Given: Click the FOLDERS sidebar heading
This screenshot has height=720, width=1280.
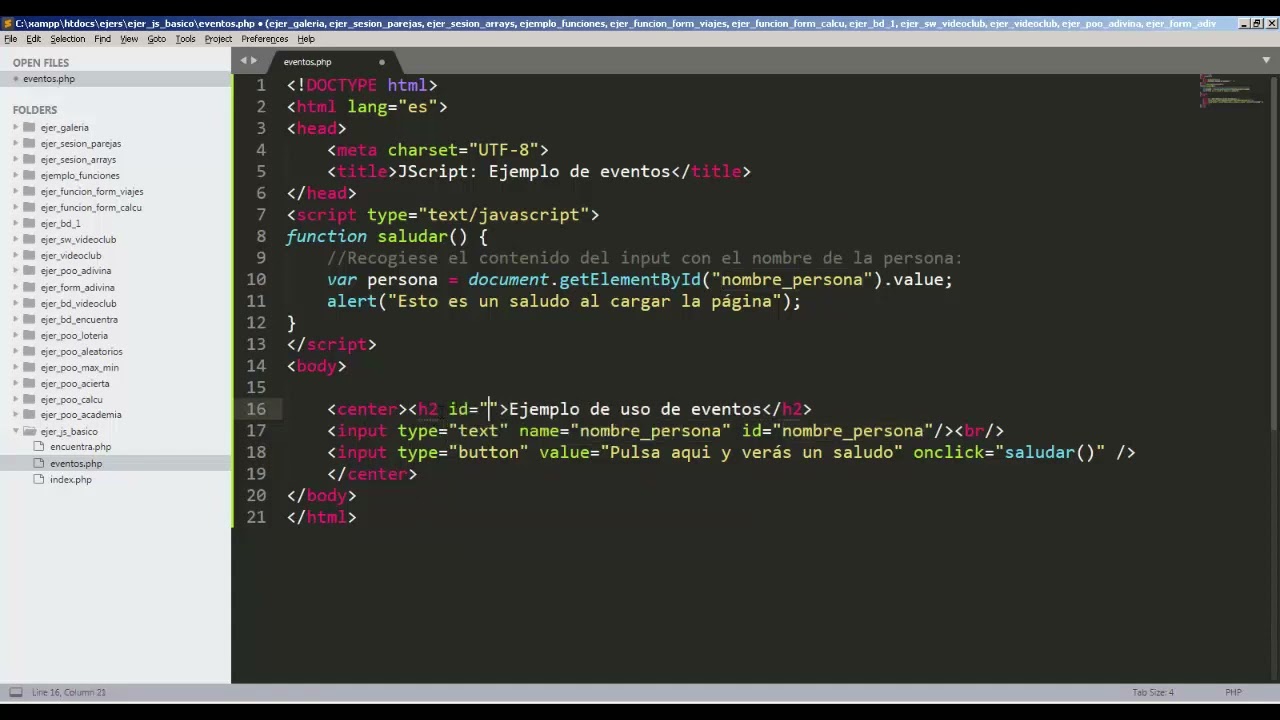Looking at the screenshot, I should [35, 110].
